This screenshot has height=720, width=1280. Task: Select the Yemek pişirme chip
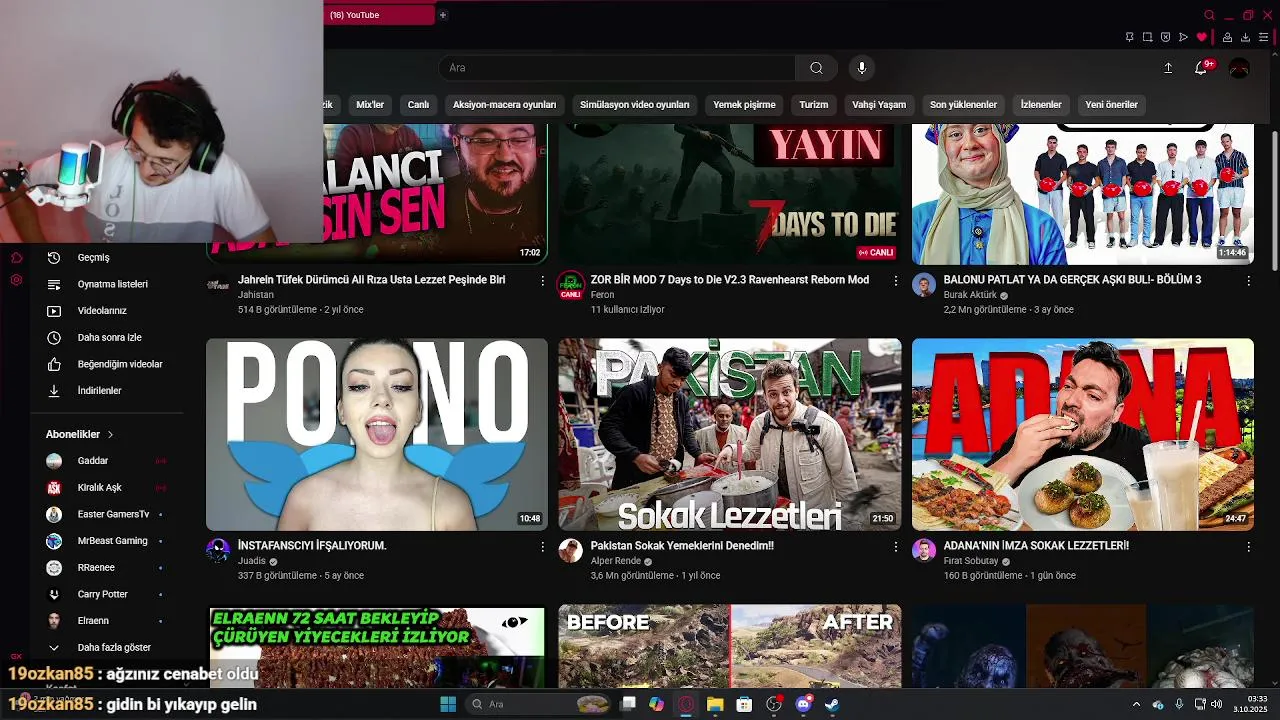click(744, 104)
